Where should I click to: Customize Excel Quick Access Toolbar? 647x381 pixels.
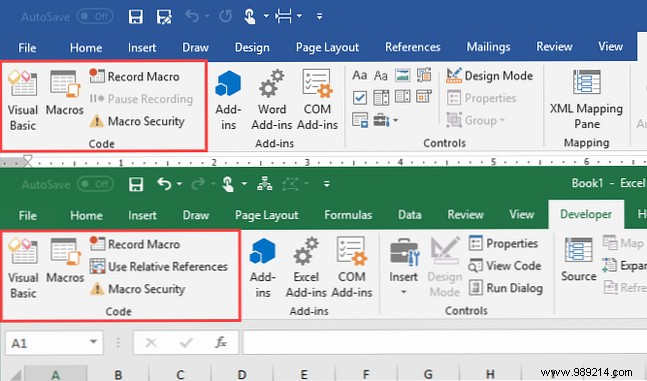pos(327,184)
